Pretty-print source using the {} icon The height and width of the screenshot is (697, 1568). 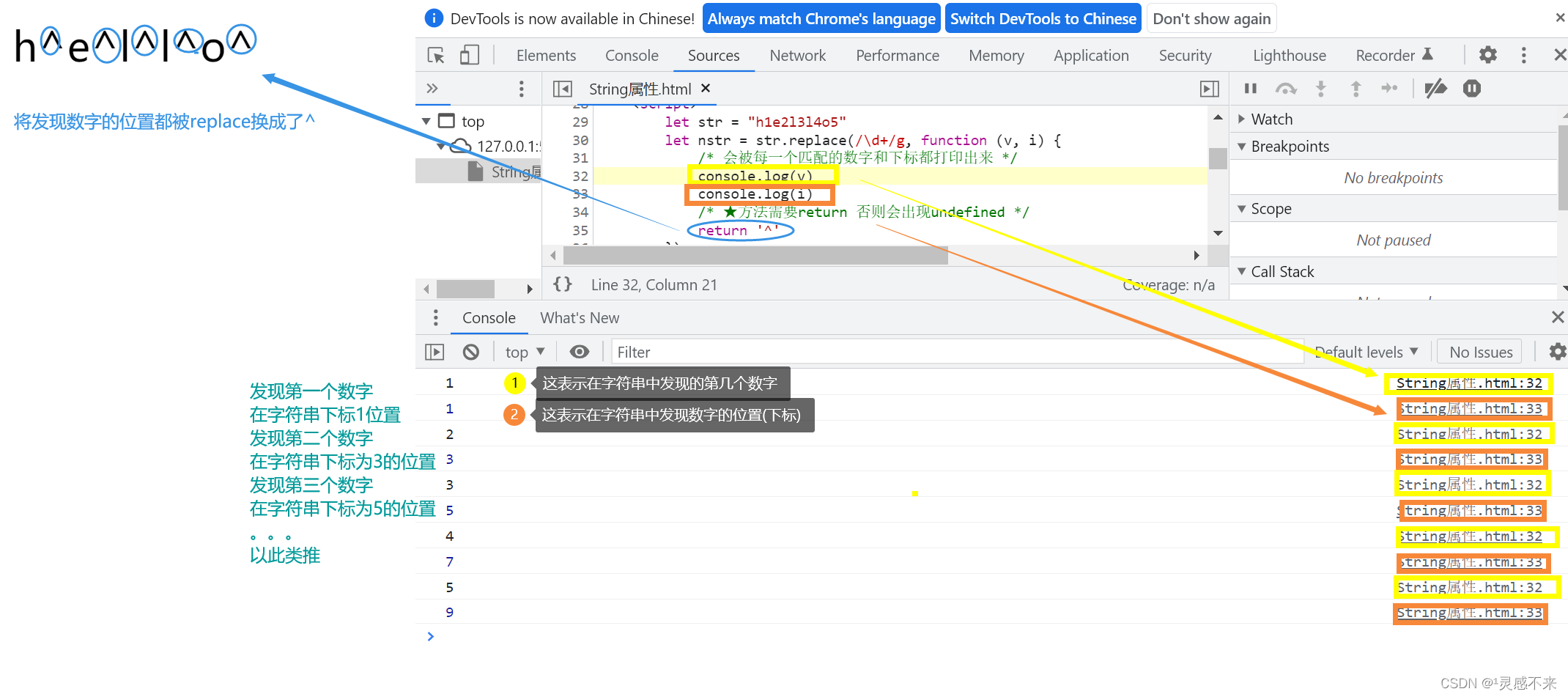pyautogui.click(x=563, y=284)
